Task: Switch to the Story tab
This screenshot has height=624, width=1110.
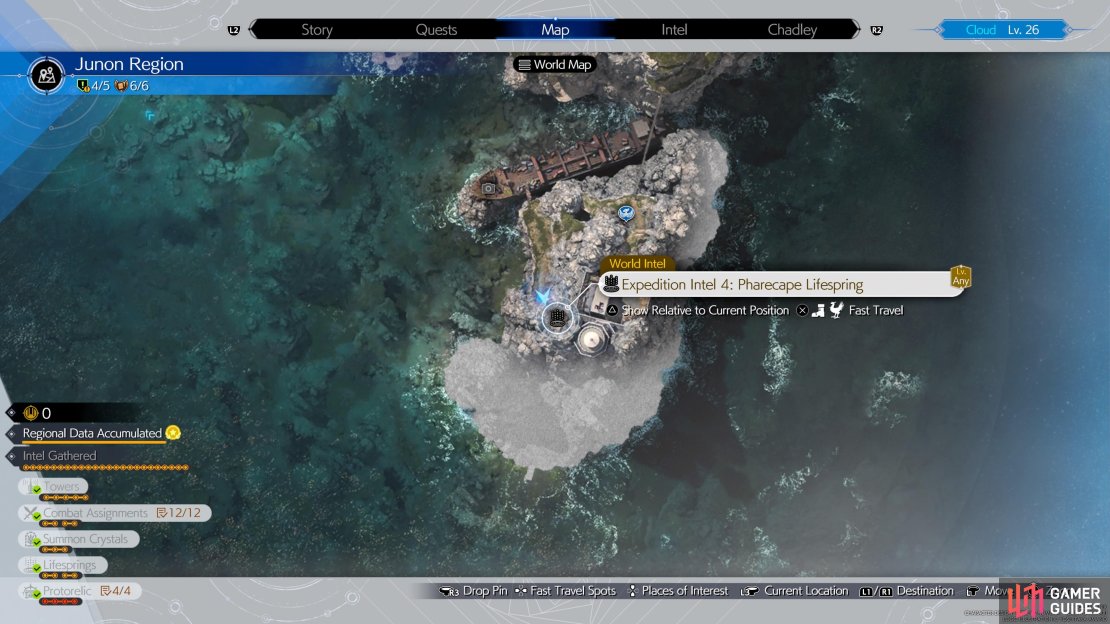Action: [316, 30]
